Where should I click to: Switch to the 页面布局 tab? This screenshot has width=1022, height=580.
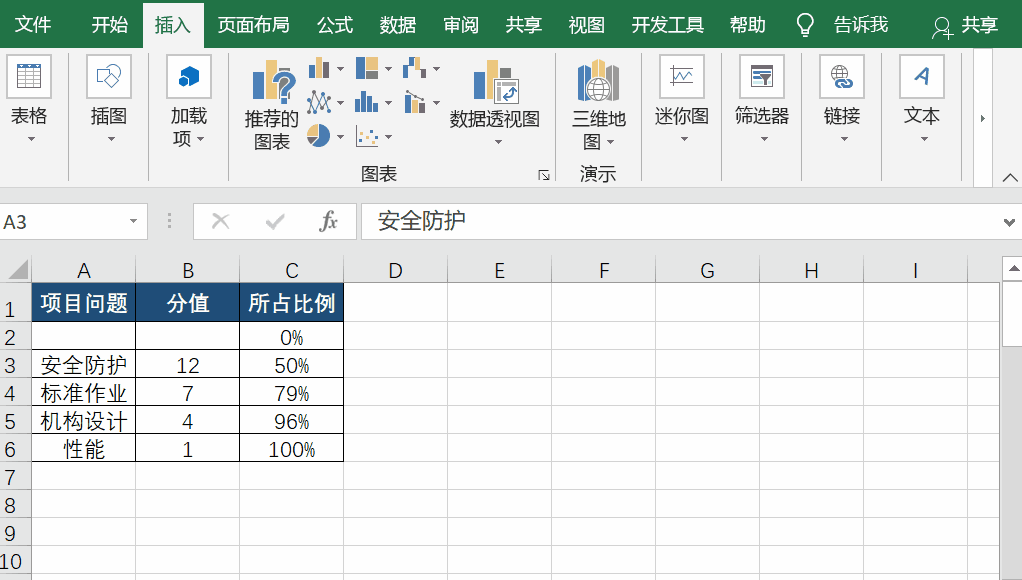tap(254, 25)
